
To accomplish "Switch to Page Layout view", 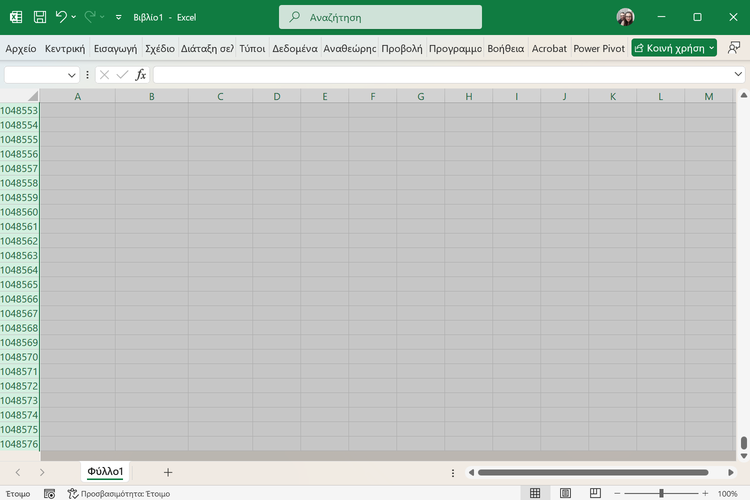I will [x=565, y=493].
